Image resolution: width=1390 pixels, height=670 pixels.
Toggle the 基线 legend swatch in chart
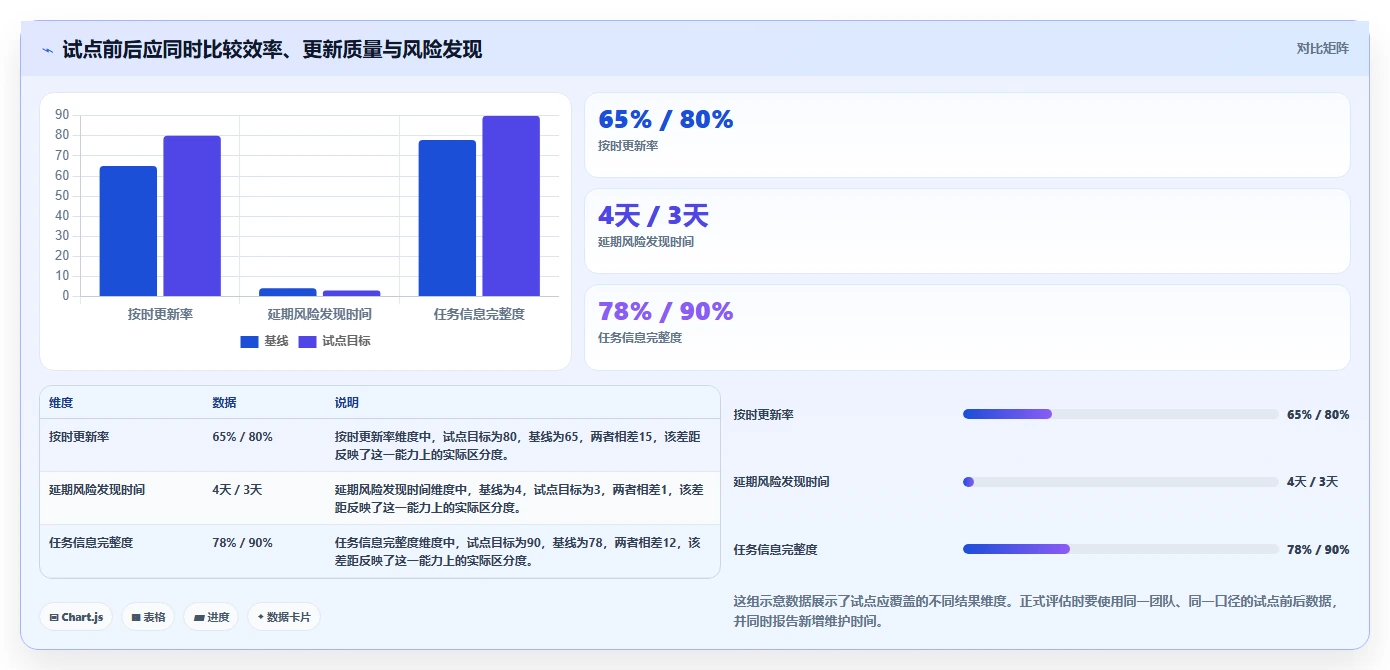click(x=249, y=341)
